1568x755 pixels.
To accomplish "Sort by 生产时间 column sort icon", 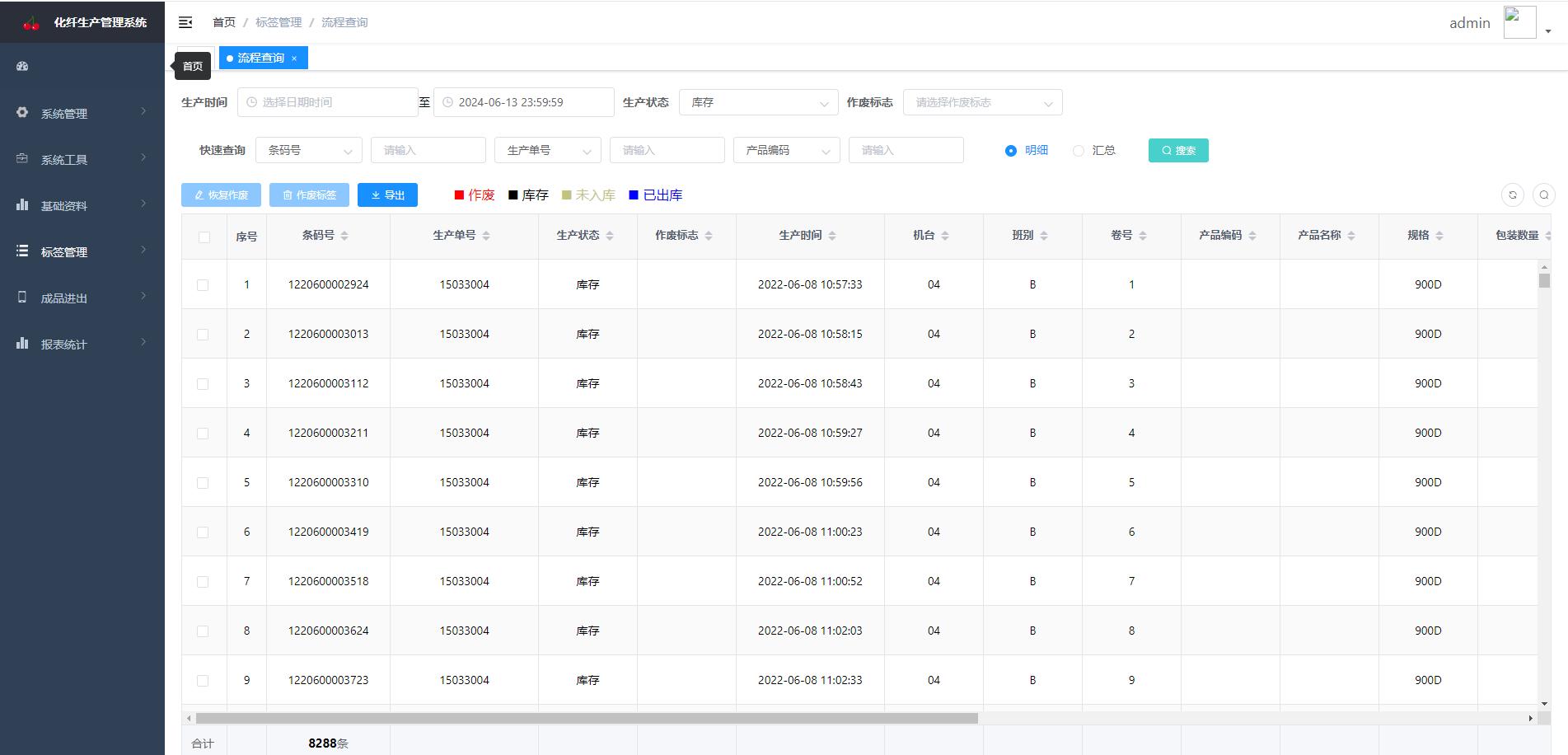I will click(832, 236).
